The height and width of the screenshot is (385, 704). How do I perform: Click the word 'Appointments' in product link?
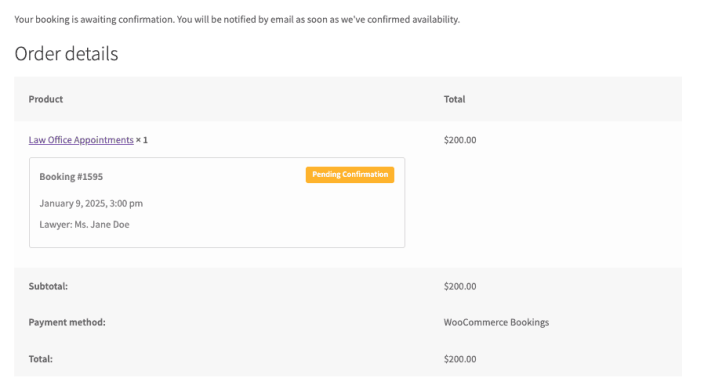[x=104, y=140]
